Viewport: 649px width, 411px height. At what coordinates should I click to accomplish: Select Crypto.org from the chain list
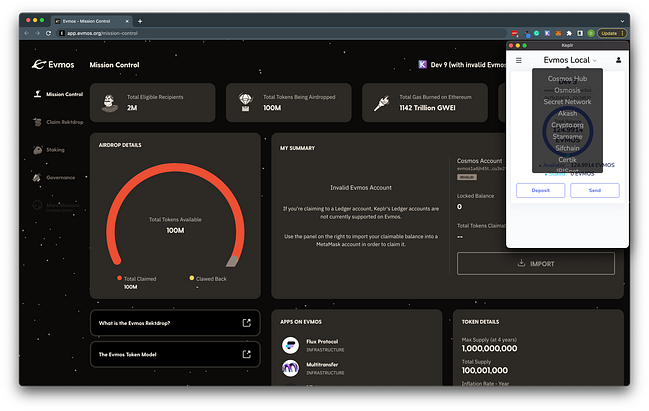pos(567,125)
